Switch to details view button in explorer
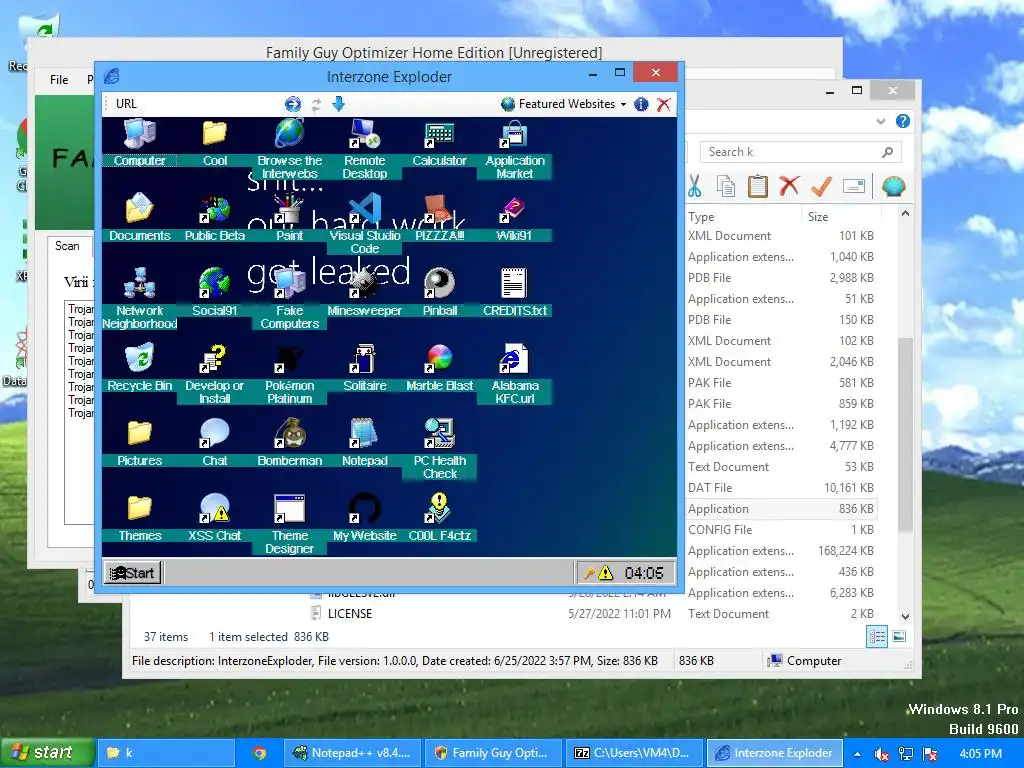This screenshot has height=768, width=1024. point(877,636)
